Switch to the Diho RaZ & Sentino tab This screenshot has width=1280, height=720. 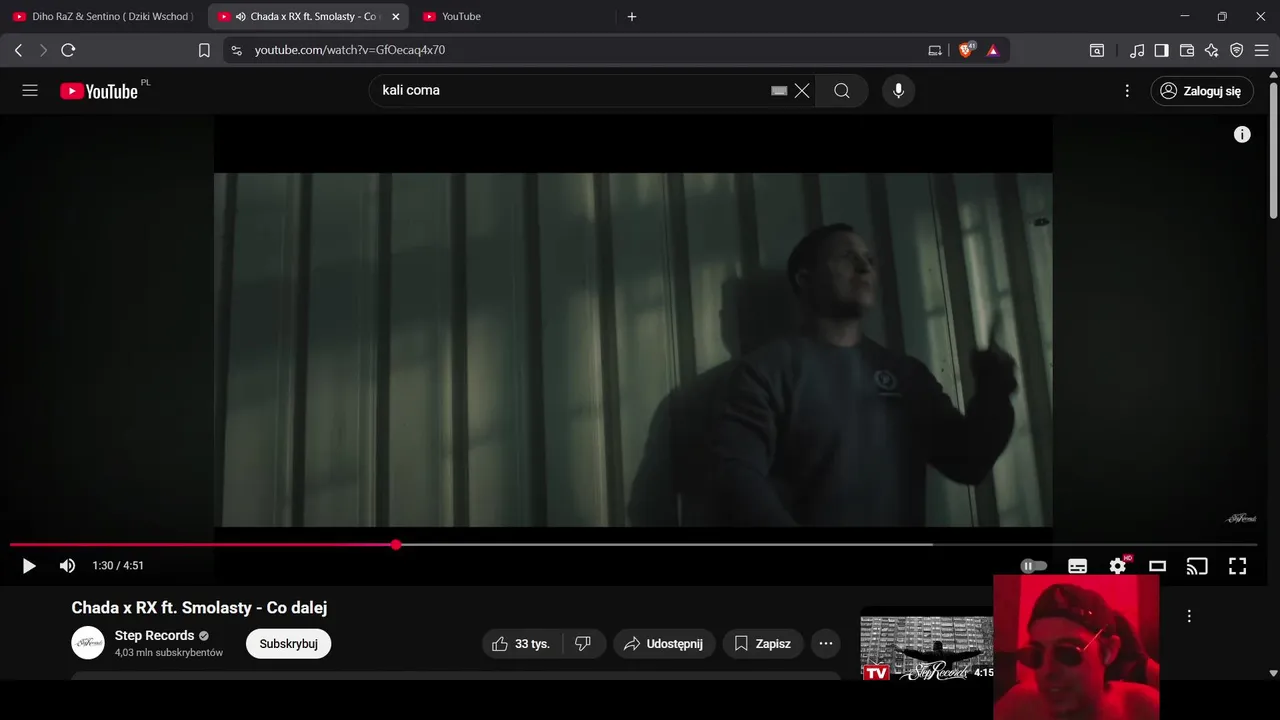coord(104,17)
